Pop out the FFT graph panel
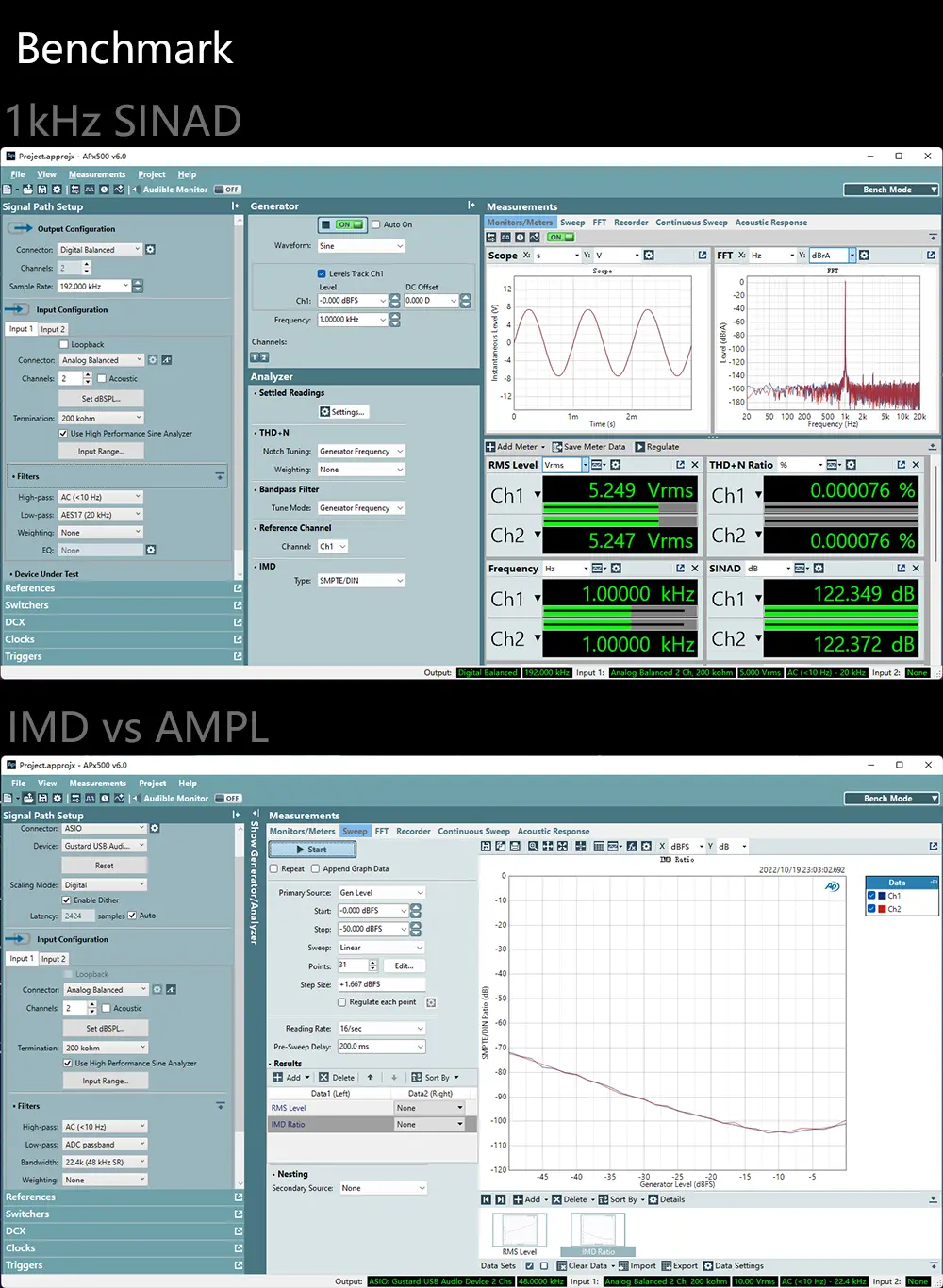The image size is (943, 1288). 931,256
